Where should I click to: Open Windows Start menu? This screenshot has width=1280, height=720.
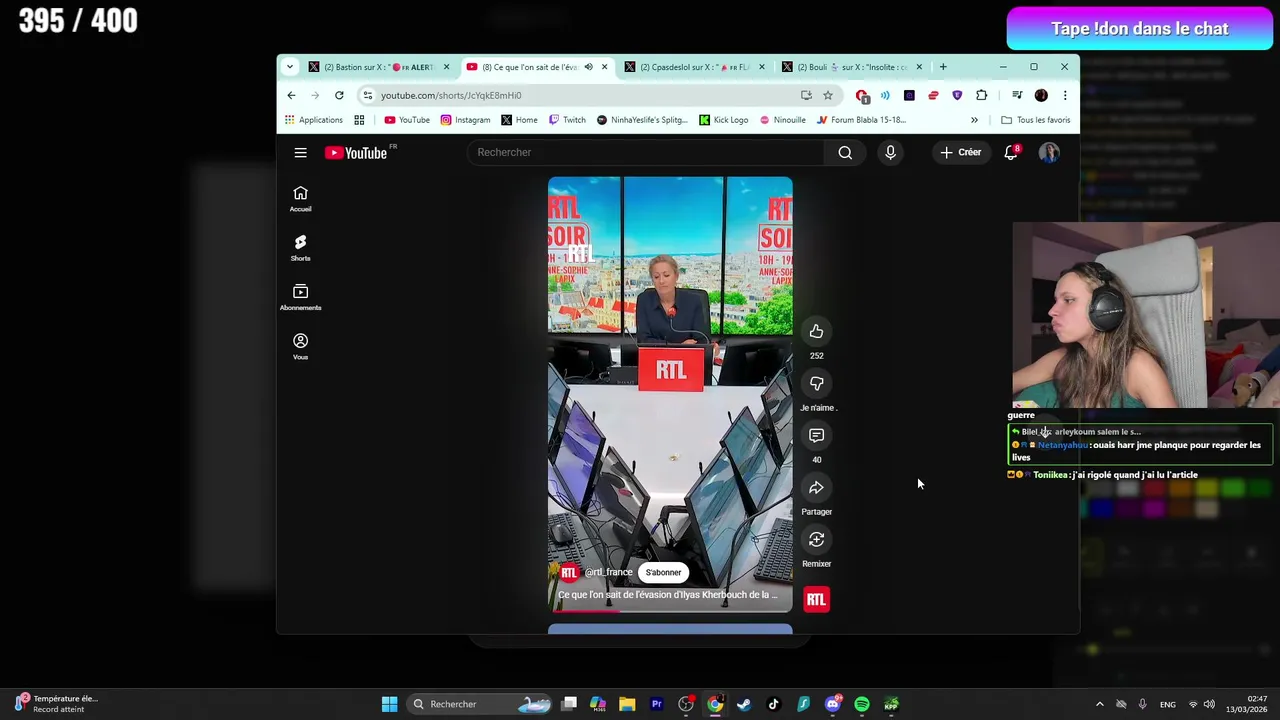389,704
